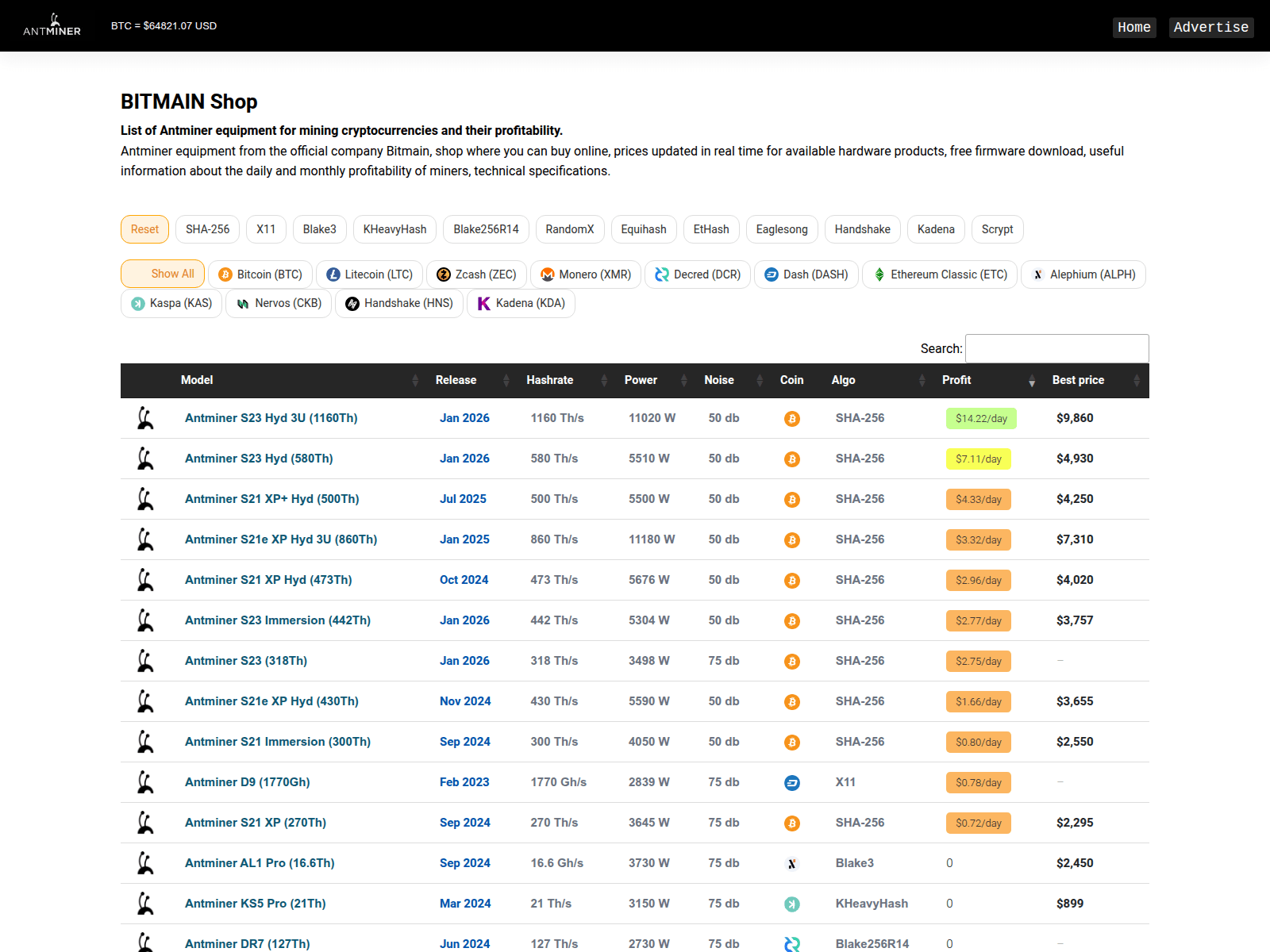Click miner icon in S23 Hyd 3U row
Viewport: 1270px width, 952px height.
[145, 418]
